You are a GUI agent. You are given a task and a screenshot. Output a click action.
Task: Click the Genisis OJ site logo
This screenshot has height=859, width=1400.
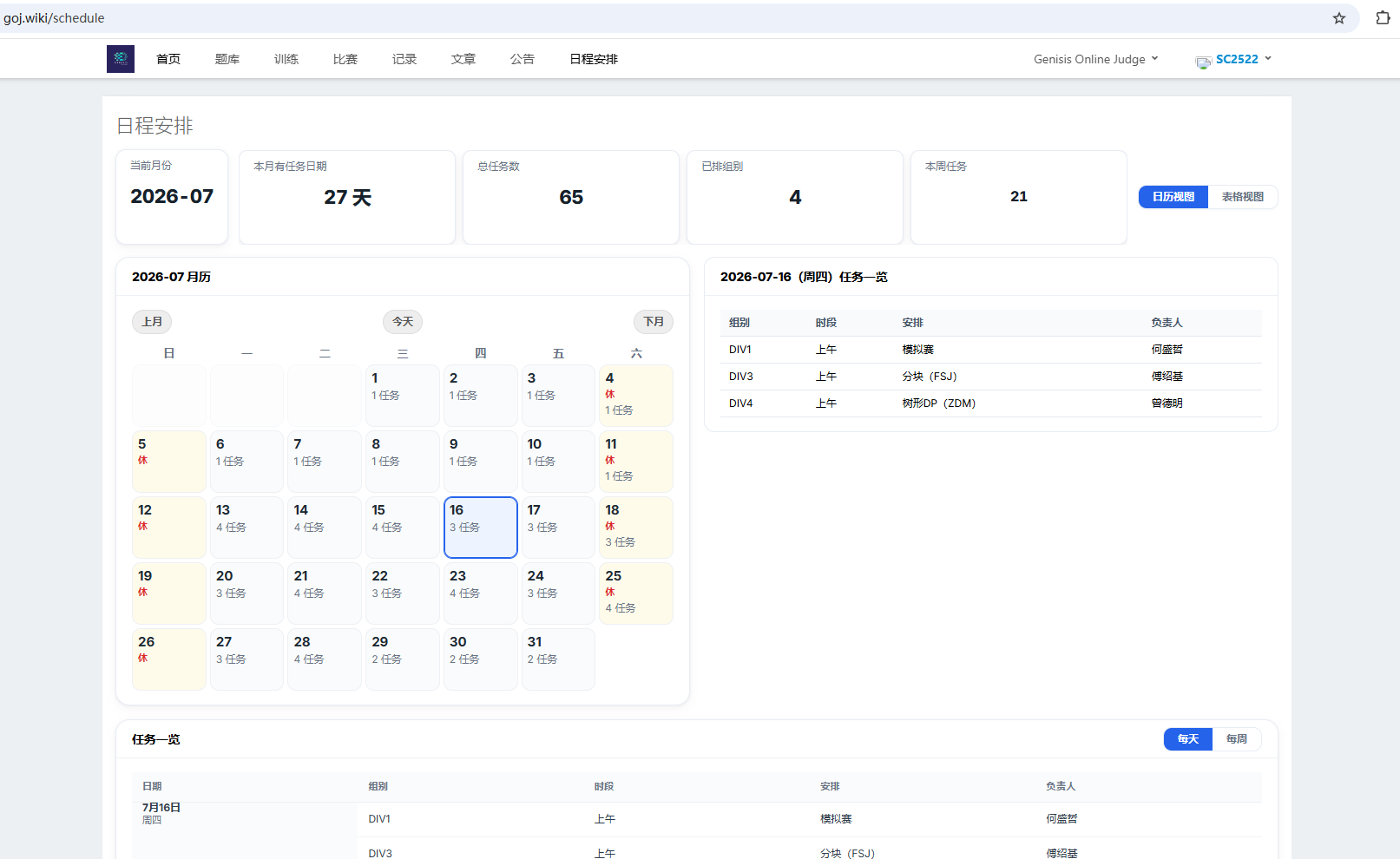121,59
